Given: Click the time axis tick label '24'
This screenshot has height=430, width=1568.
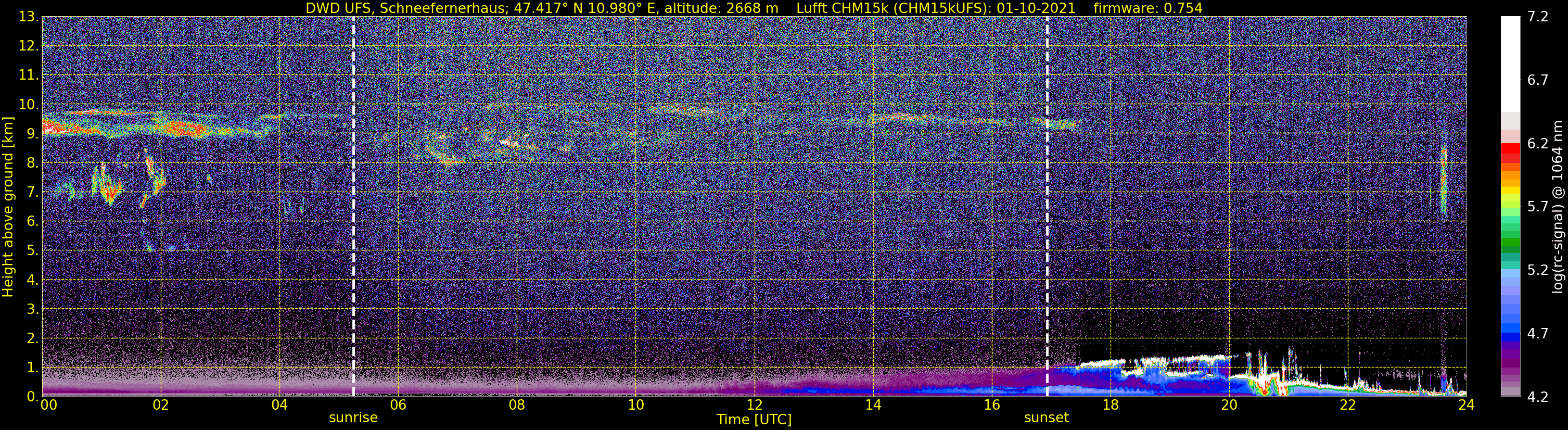Looking at the screenshot, I should (x=1467, y=406).
